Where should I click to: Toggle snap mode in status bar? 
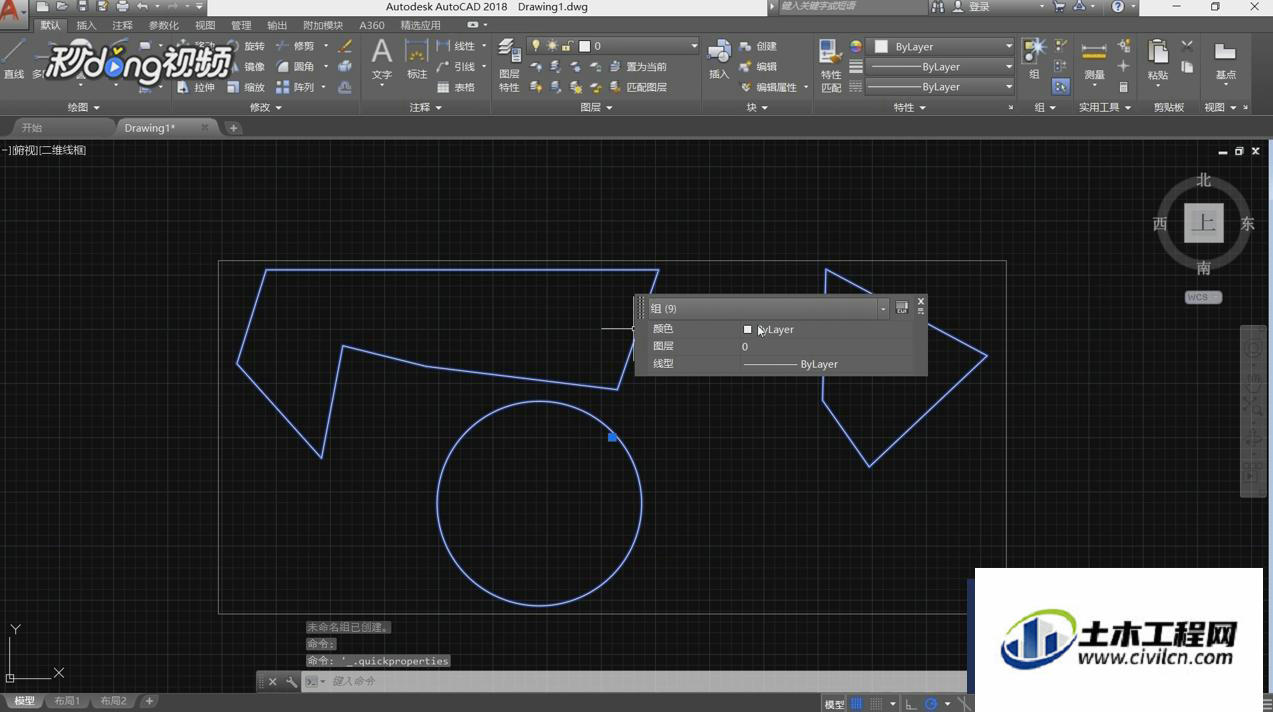877,704
